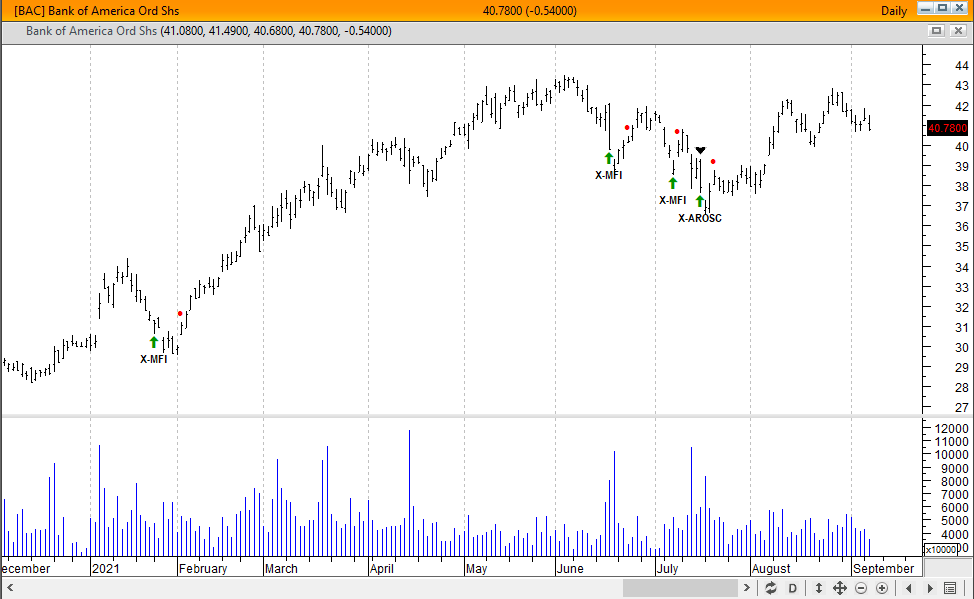Click the [BAC] Bank of America Ord Shs title

[x=96, y=11]
